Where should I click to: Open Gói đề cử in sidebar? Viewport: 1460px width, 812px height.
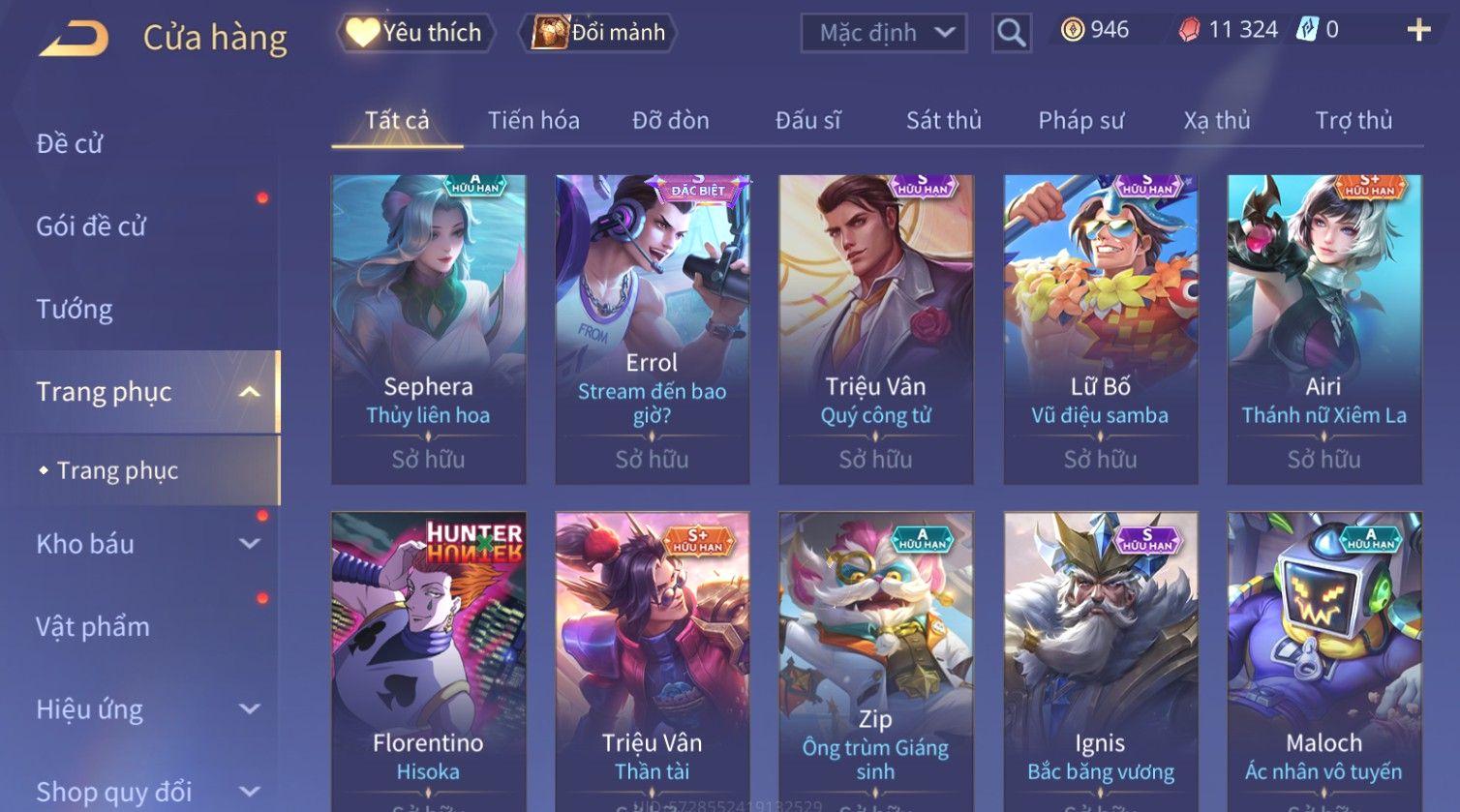91,226
